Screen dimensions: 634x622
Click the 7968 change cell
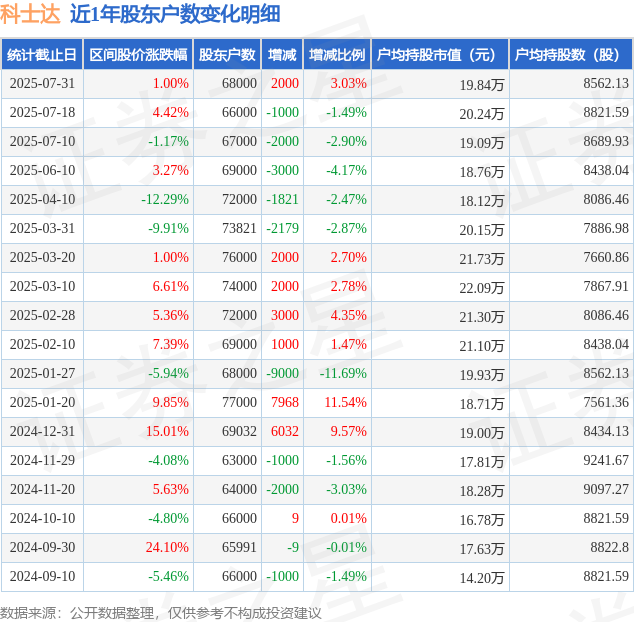[x=285, y=402]
